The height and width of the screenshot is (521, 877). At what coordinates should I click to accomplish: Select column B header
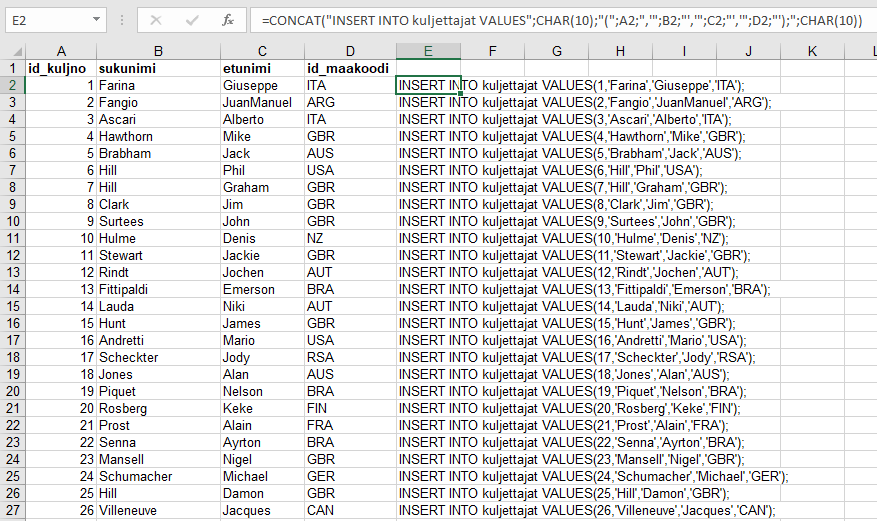(158, 51)
